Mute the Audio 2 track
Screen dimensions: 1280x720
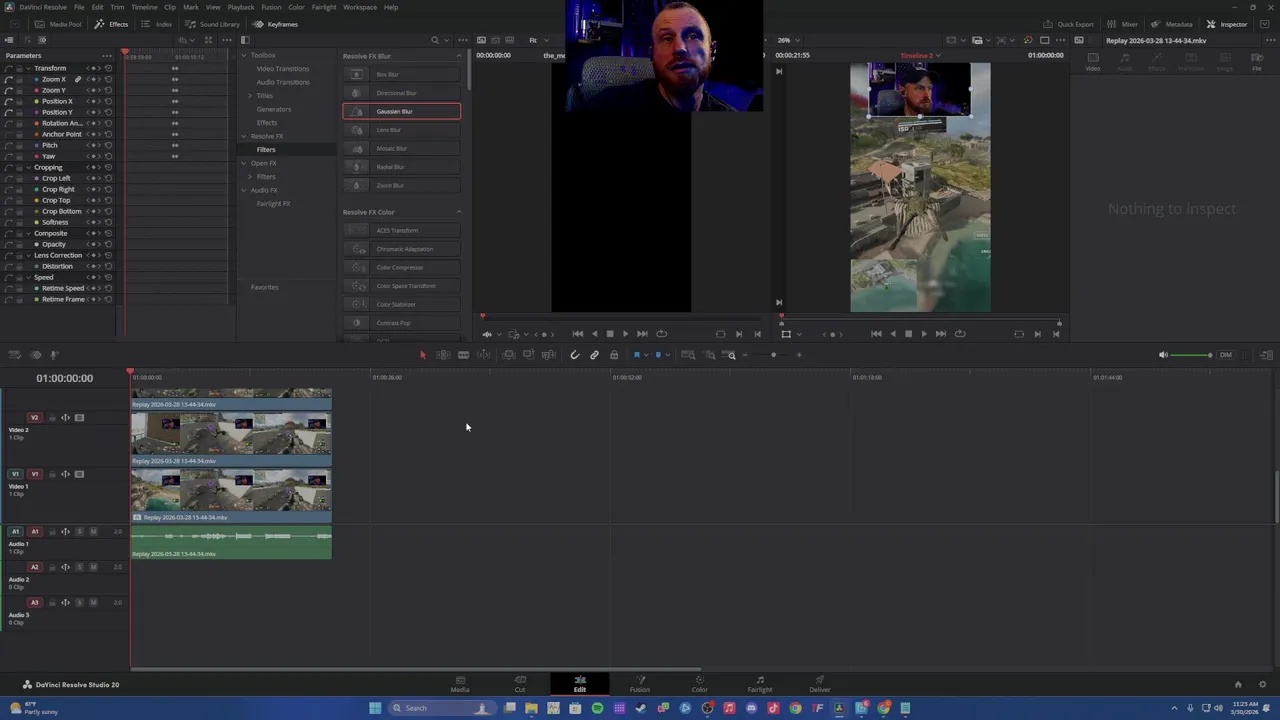[x=93, y=567]
